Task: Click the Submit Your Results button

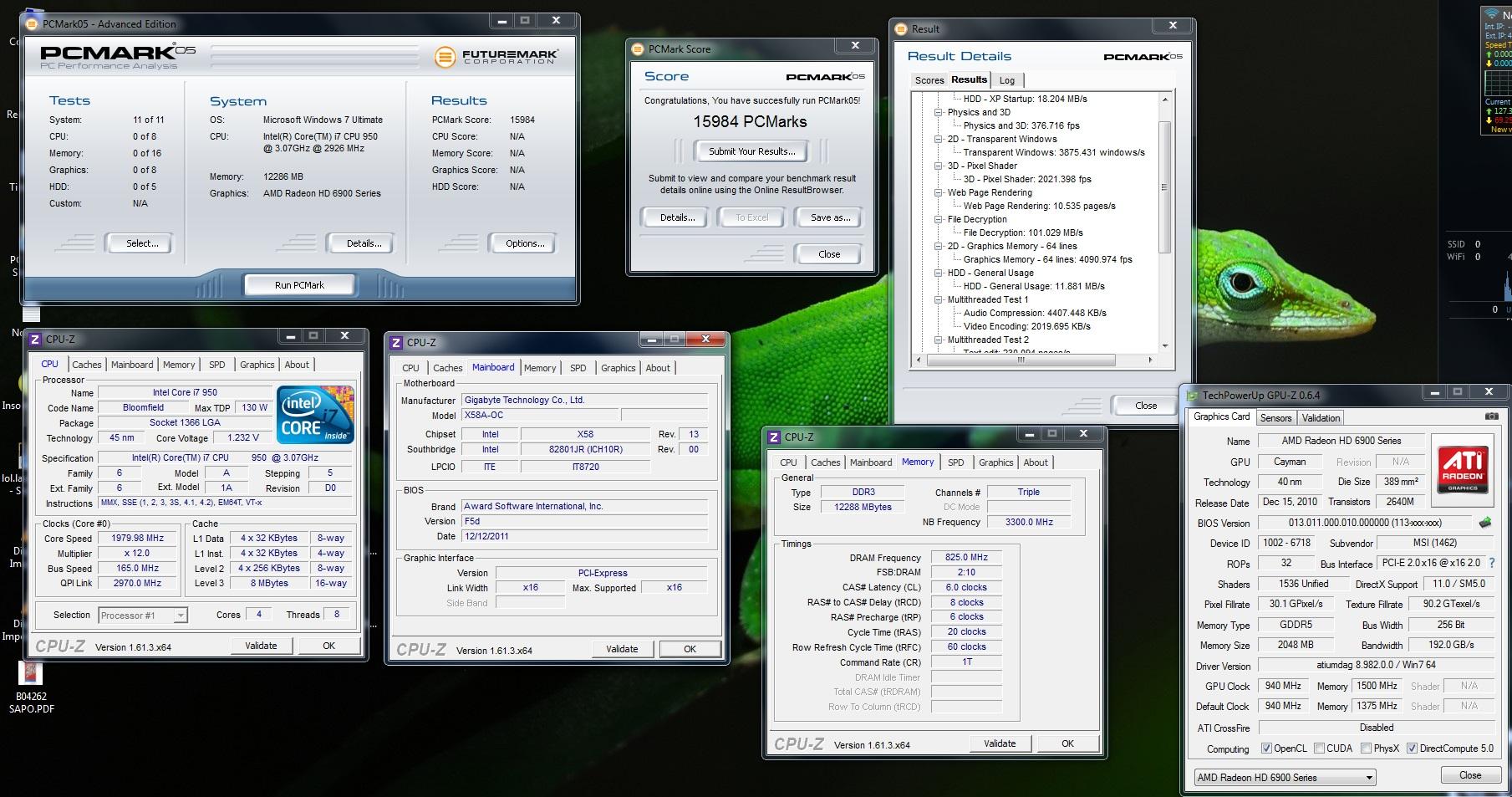Action: coord(752,151)
